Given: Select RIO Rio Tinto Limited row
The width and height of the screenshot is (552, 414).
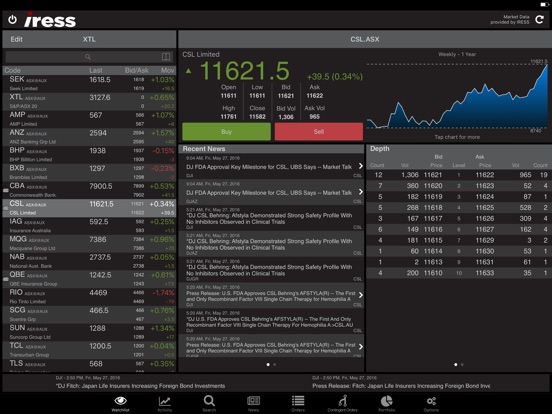Looking at the screenshot, I should click(89, 297).
